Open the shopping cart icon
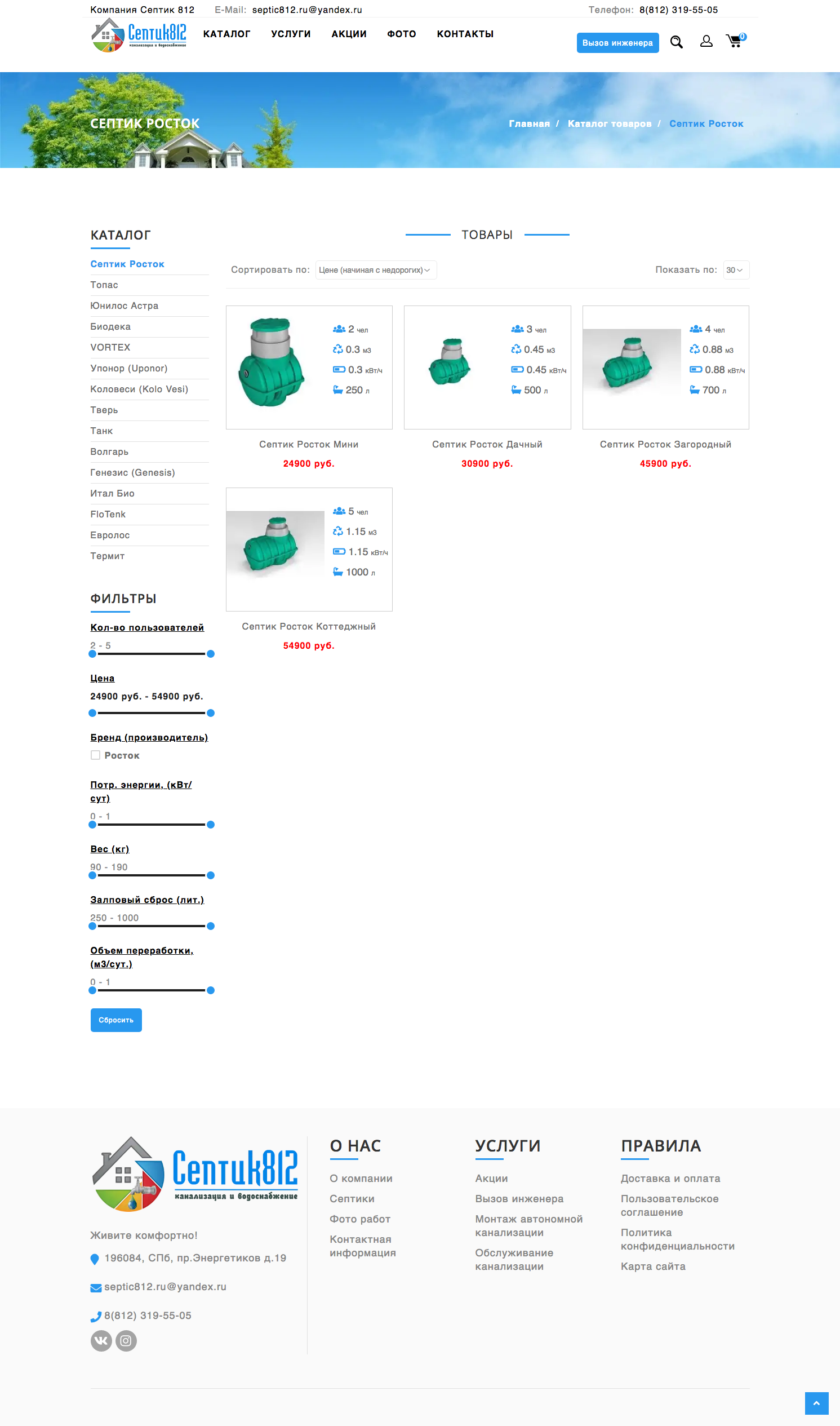Screen dimensions: 840x1426 [x=735, y=41]
